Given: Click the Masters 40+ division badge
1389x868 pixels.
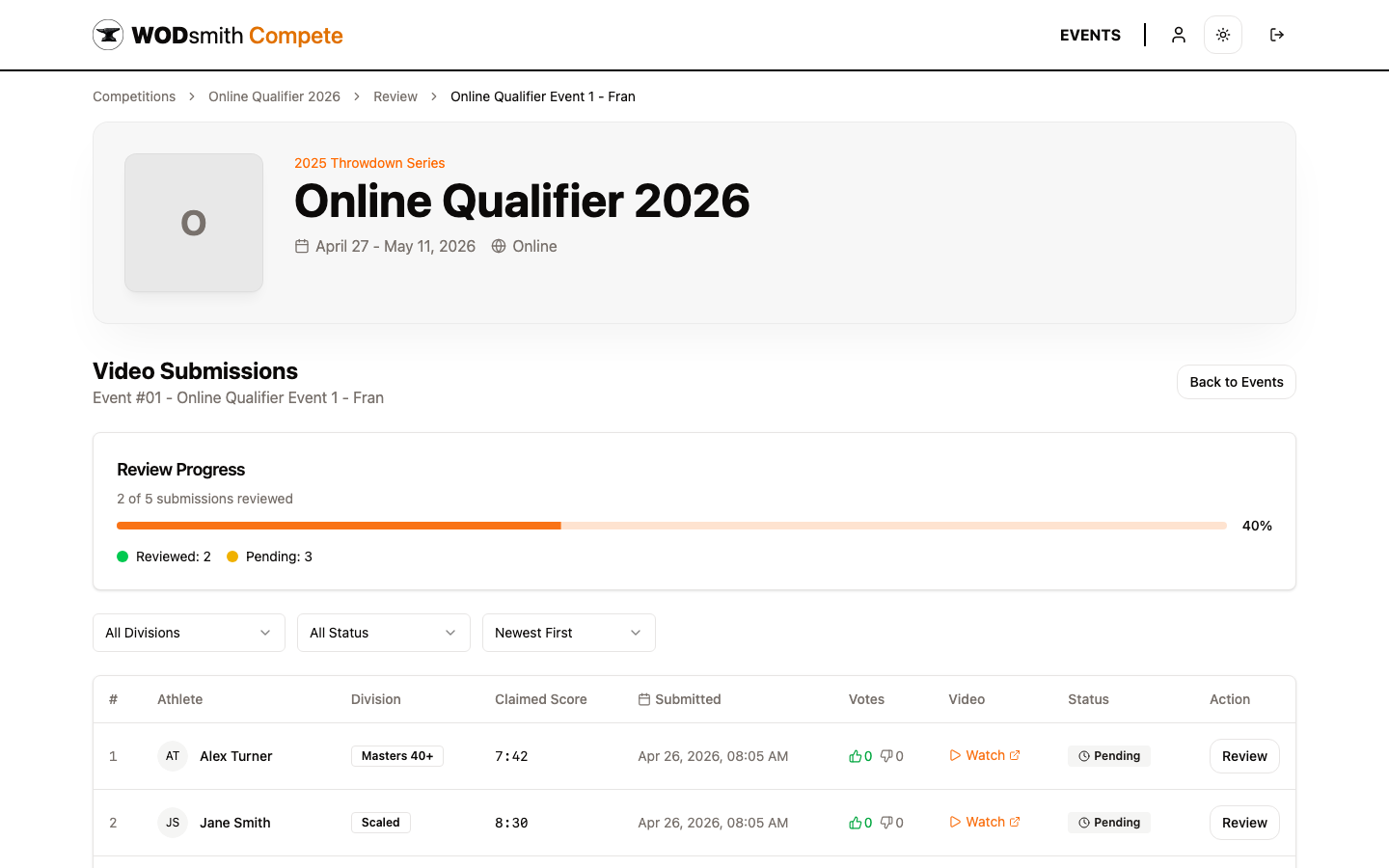Looking at the screenshot, I should coord(397,756).
